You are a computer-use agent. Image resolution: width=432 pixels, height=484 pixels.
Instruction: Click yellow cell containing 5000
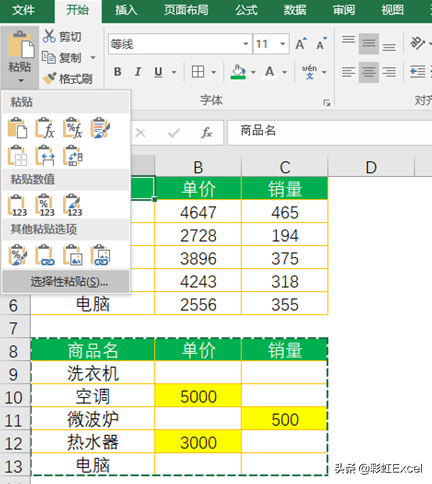(198, 396)
